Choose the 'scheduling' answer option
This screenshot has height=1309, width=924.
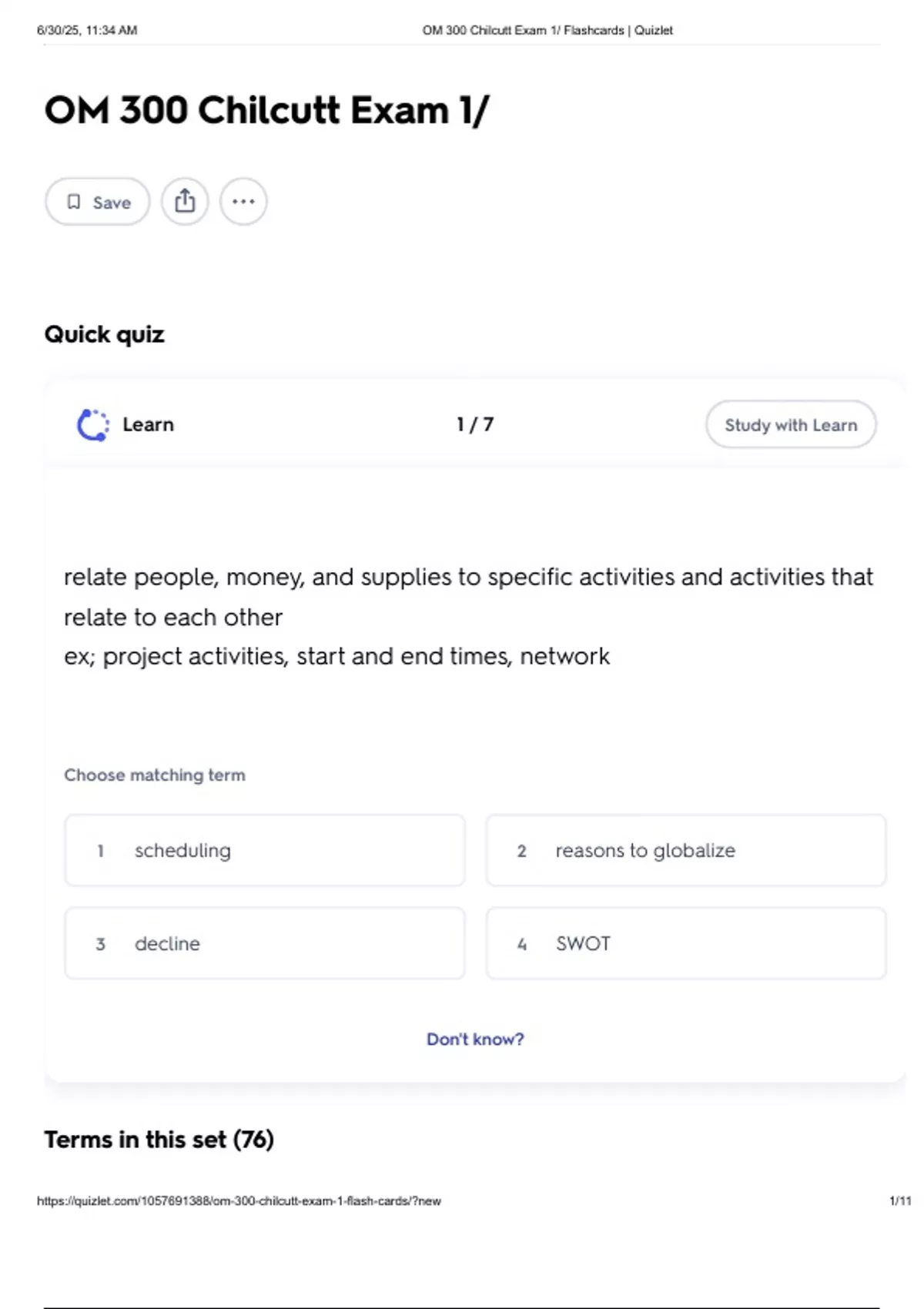coord(265,851)
